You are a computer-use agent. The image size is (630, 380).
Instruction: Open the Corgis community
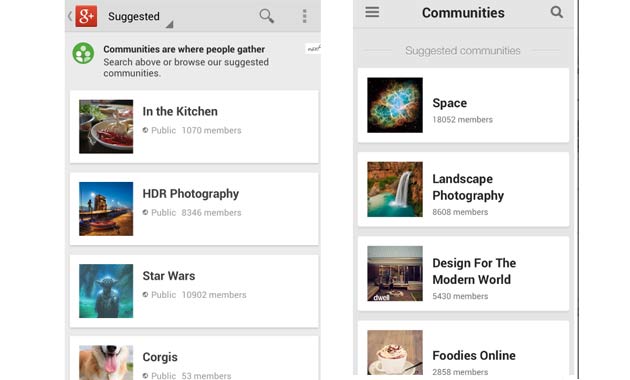pos(194,358)
